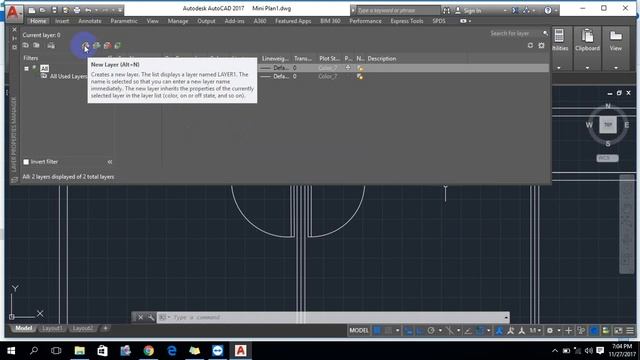The image size is (640, 360).
Task: Open the Annotate ribbon tab
Action: coord(89,21)
